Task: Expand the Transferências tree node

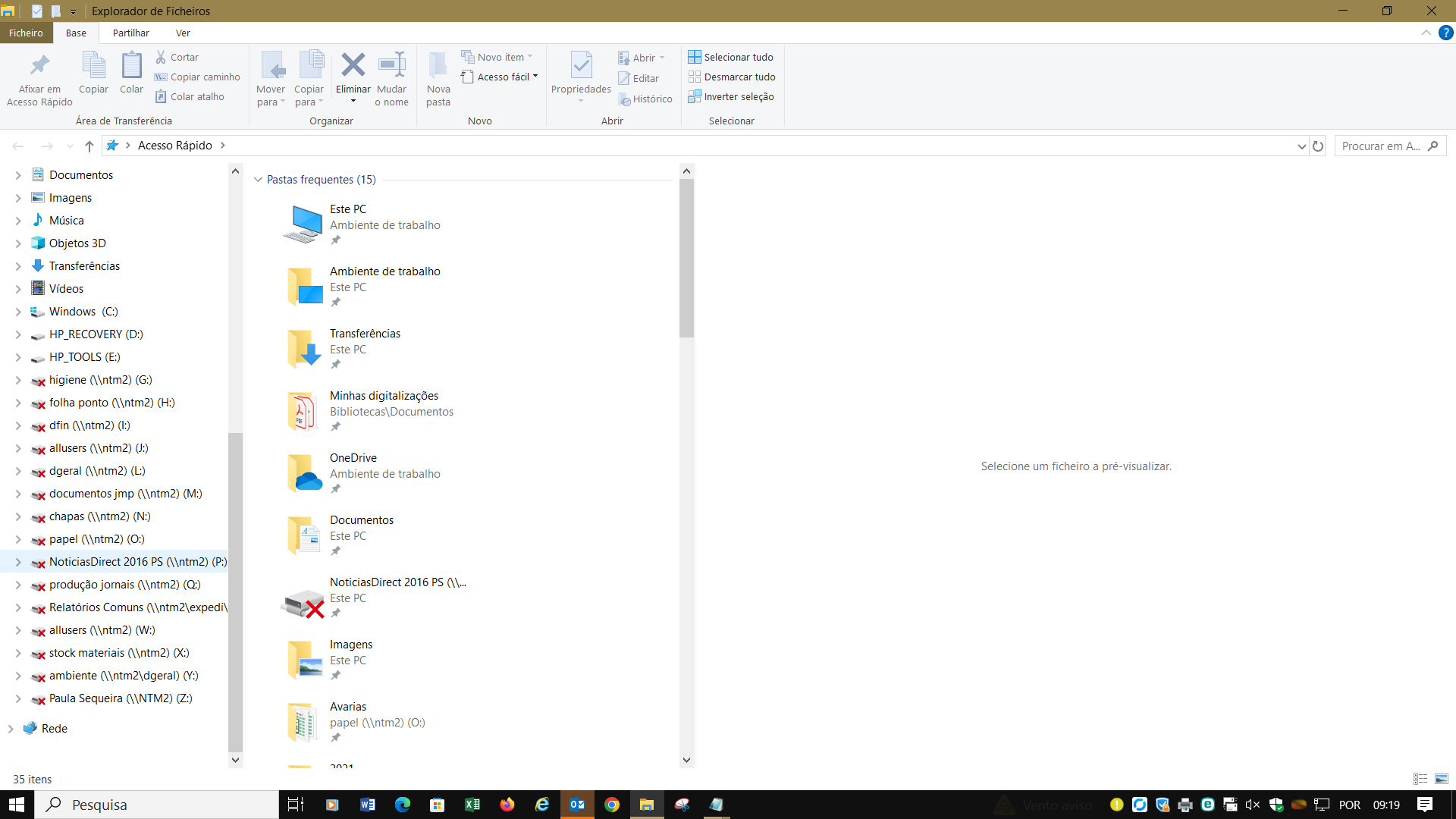Action: 18,266
